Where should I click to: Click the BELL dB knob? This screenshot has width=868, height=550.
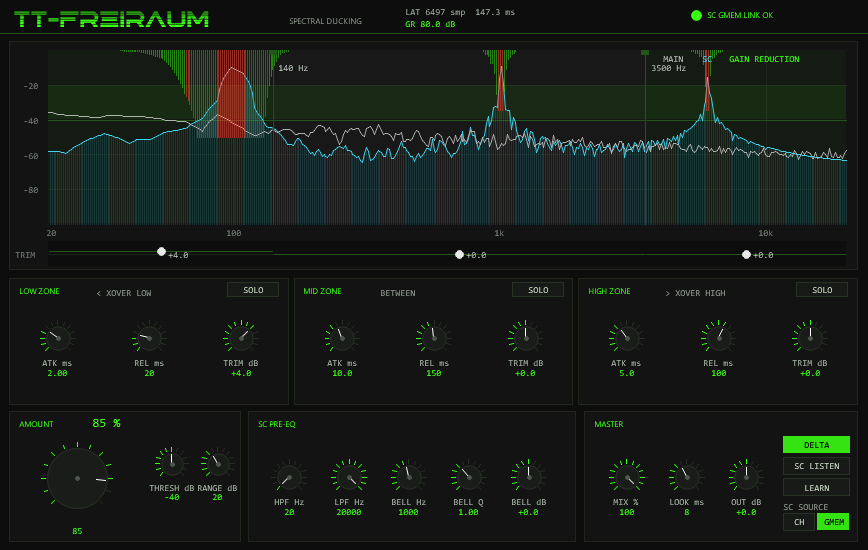[x=528, y=477]
